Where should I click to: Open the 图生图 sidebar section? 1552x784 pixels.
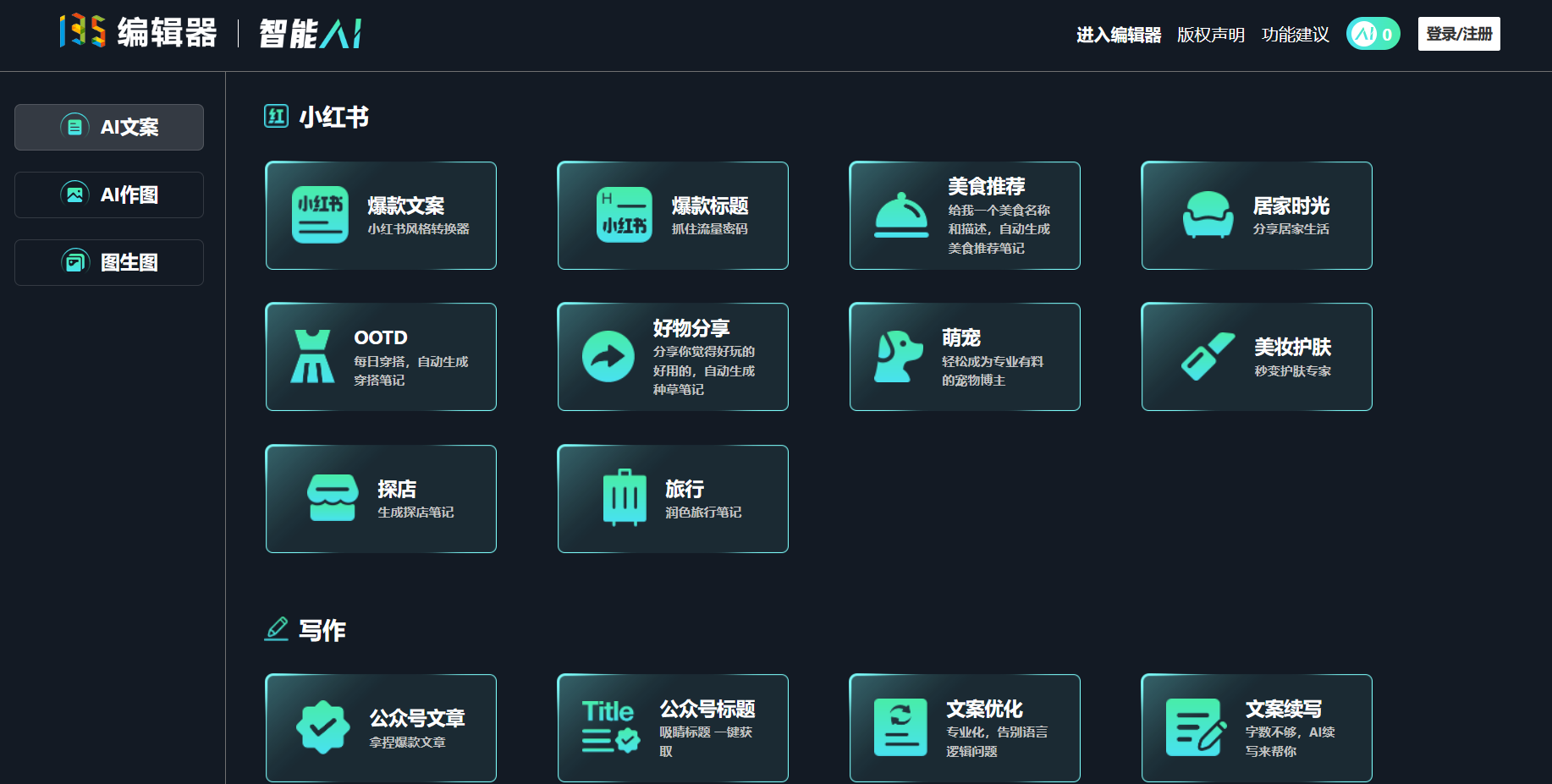(108, 262)
